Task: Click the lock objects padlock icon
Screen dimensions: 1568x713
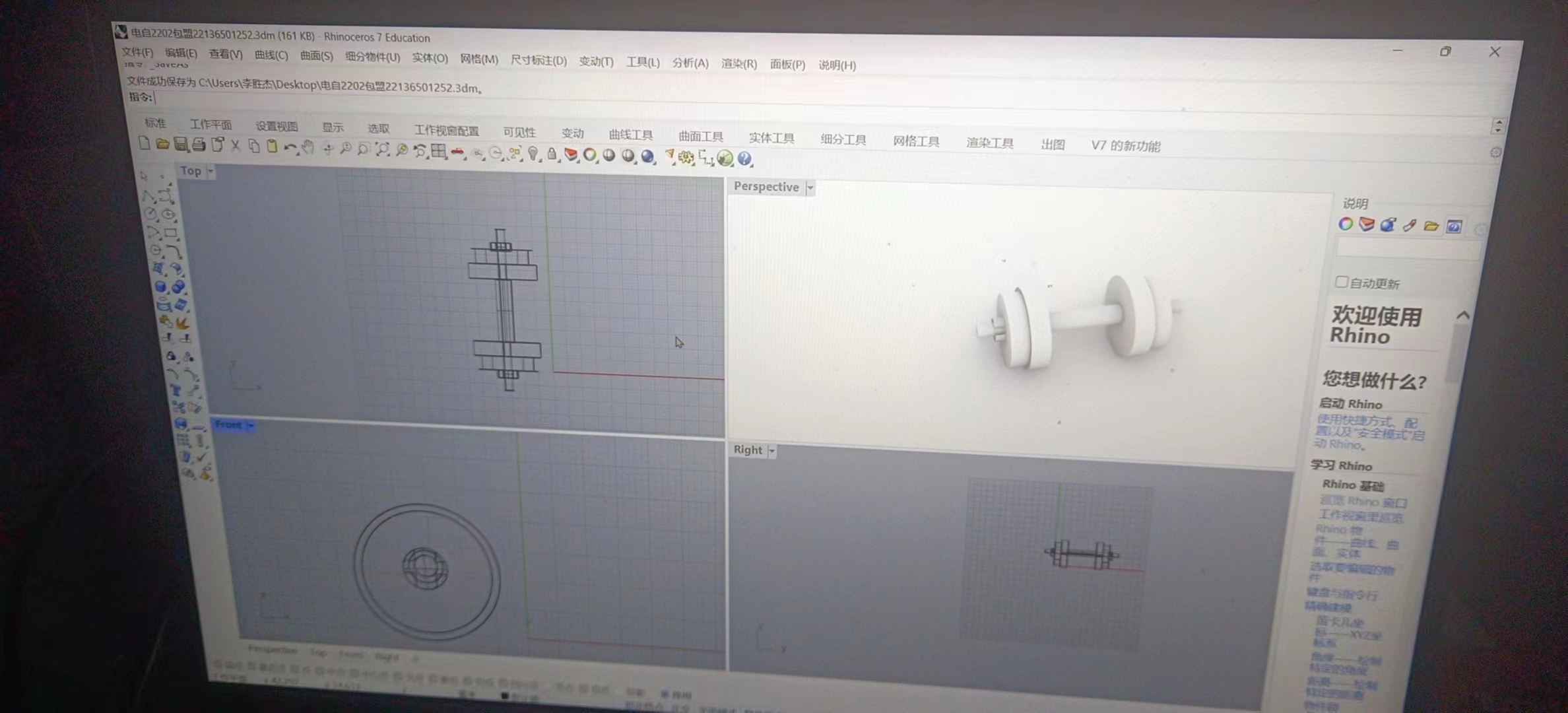Action: coord(552,154)
